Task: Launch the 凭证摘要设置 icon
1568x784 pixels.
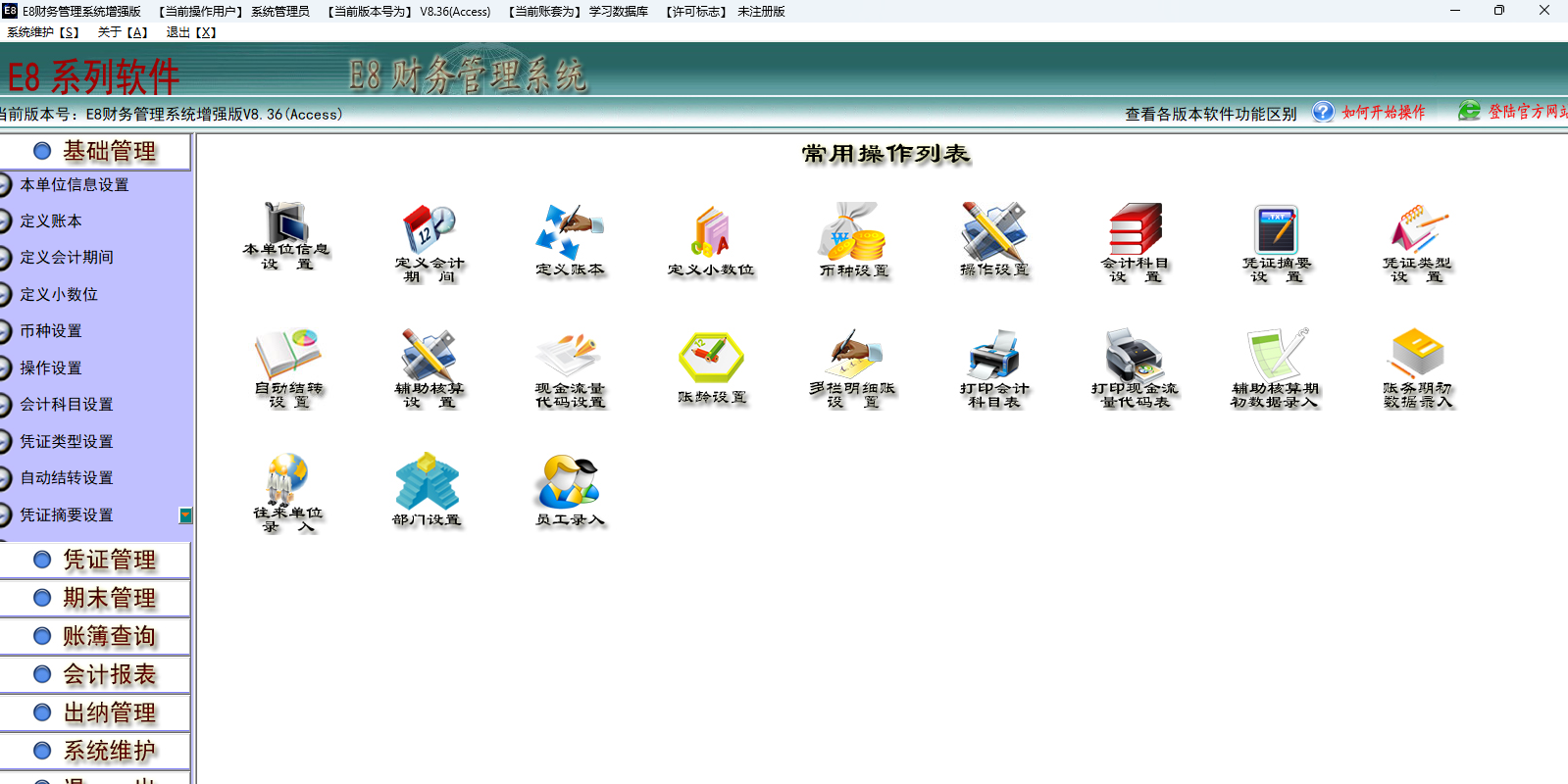Action: pyautogui.click(x=1276, y=230)
